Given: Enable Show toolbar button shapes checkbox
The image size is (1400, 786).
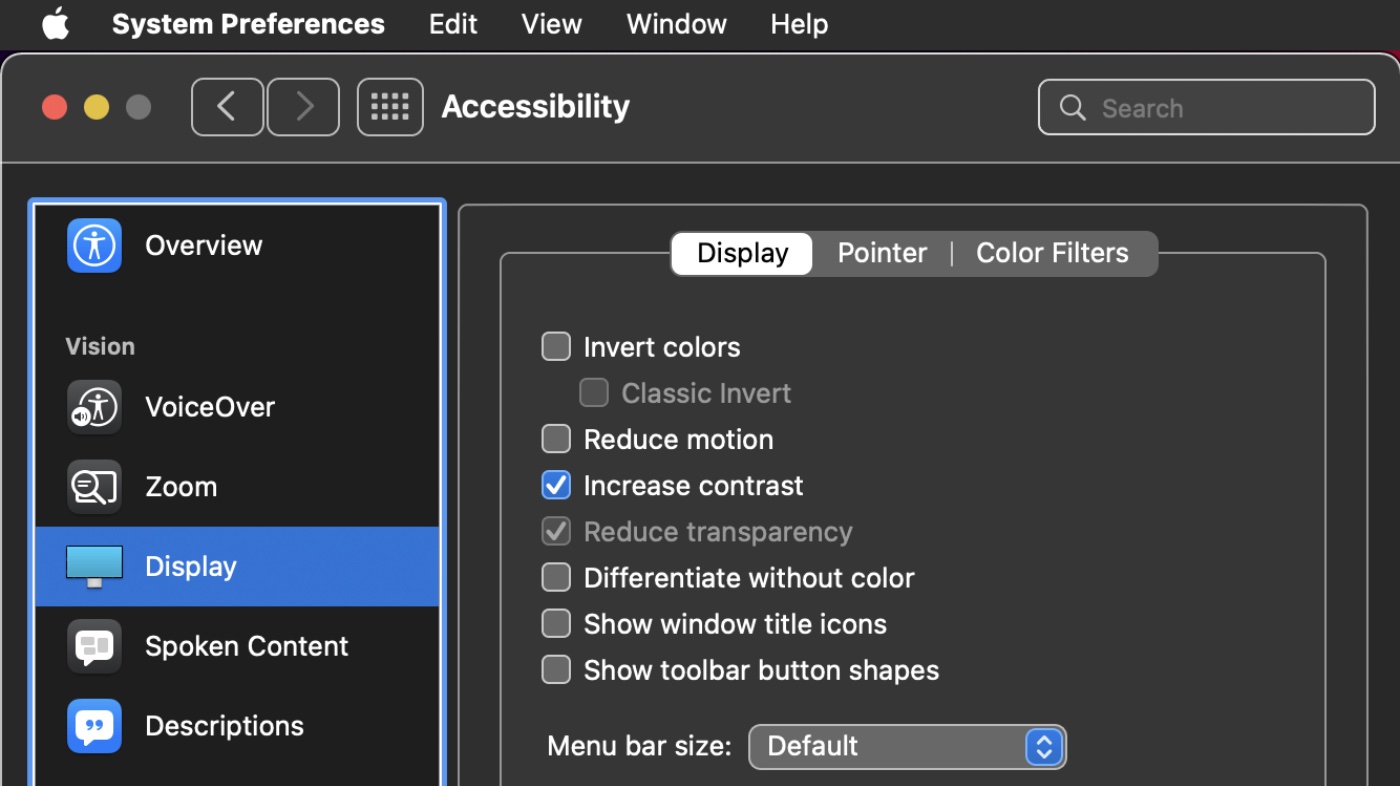Looking at the screenshot, I should 556,670.
